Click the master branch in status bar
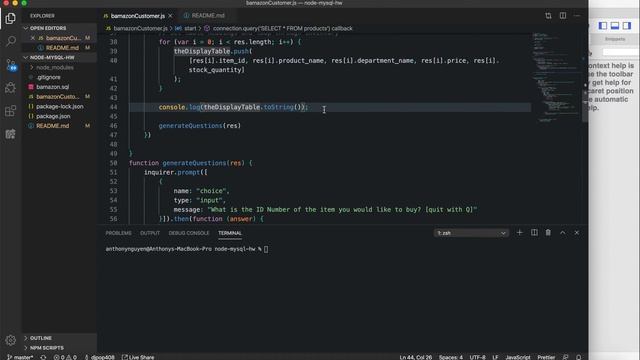 coord(20,357)
